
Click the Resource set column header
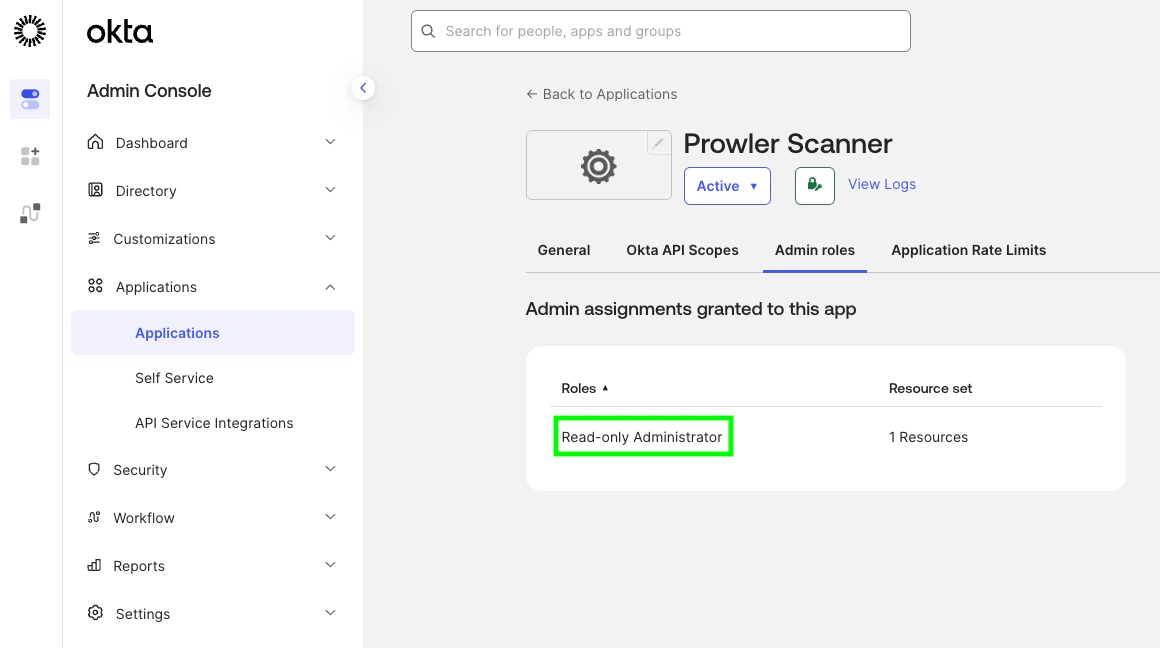tap(930, 388)
